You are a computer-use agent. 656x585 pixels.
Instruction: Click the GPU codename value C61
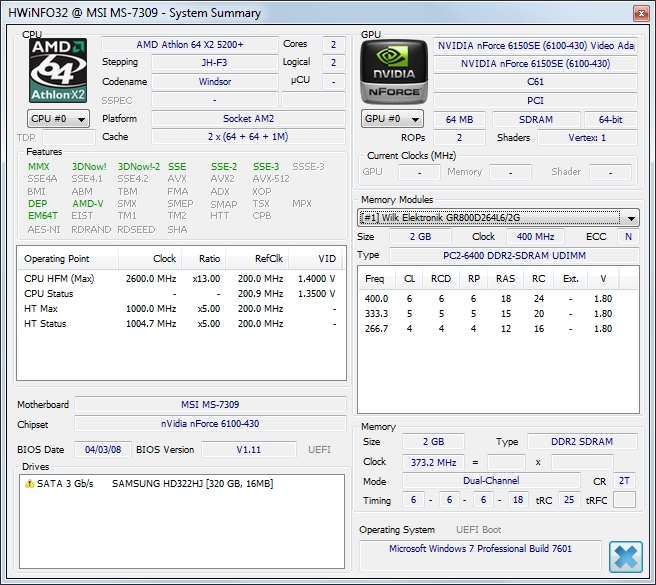tap(535, 82)
